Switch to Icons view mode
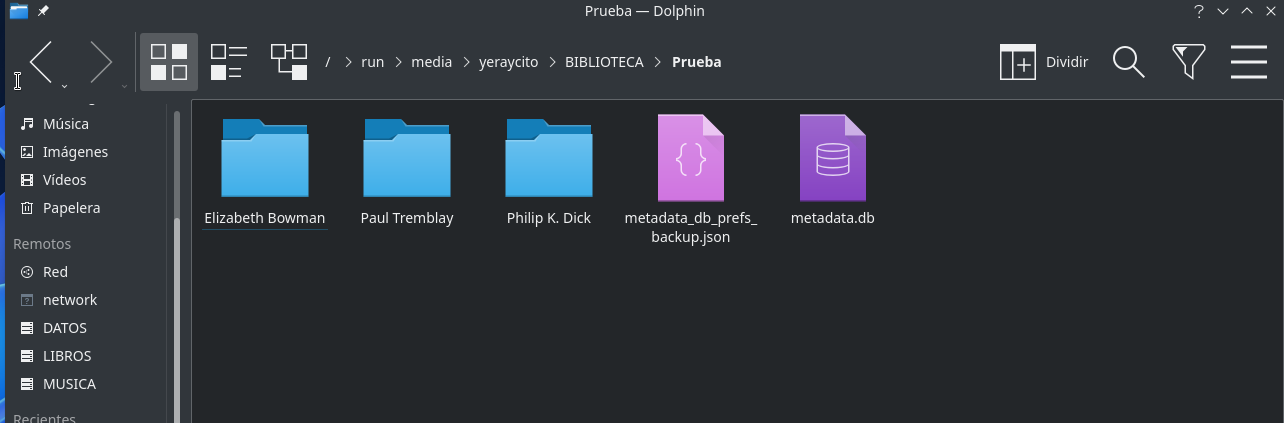 (168, 62)
